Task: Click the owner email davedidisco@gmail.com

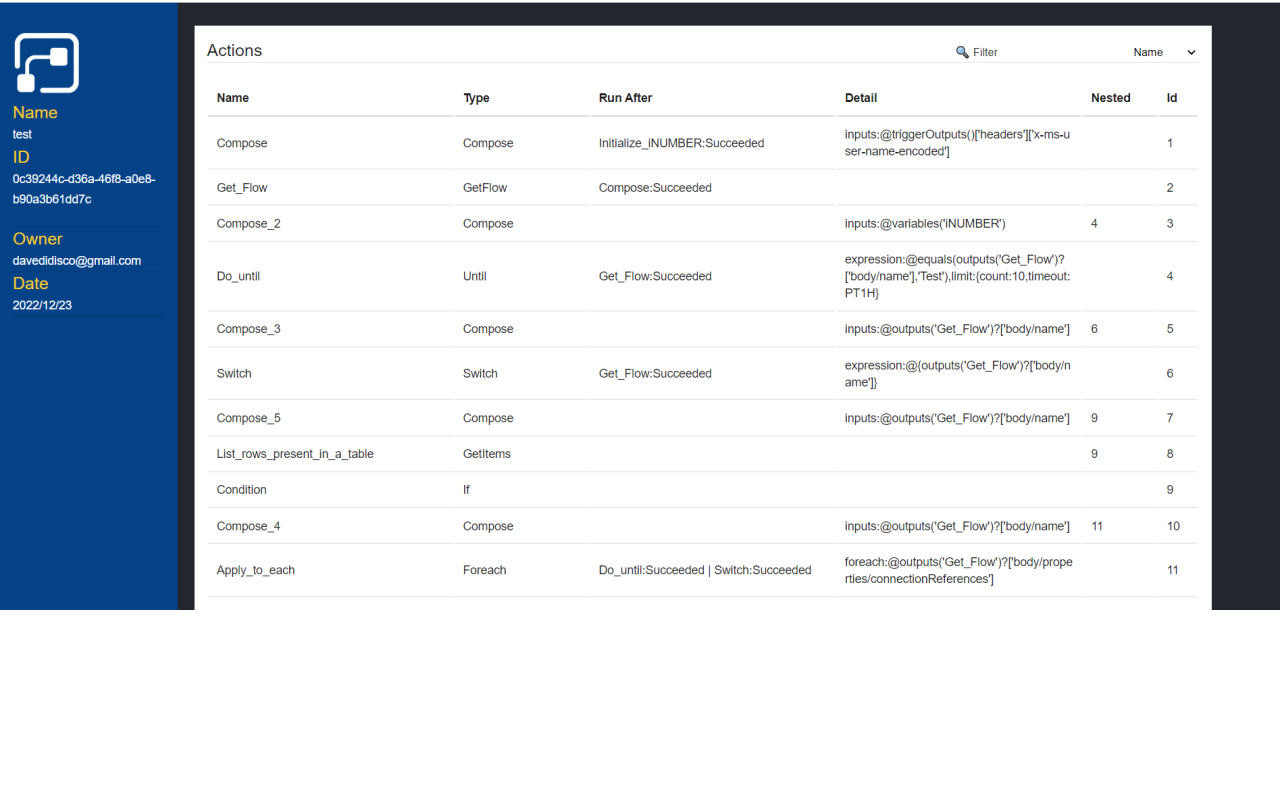Action: (77, 261)
